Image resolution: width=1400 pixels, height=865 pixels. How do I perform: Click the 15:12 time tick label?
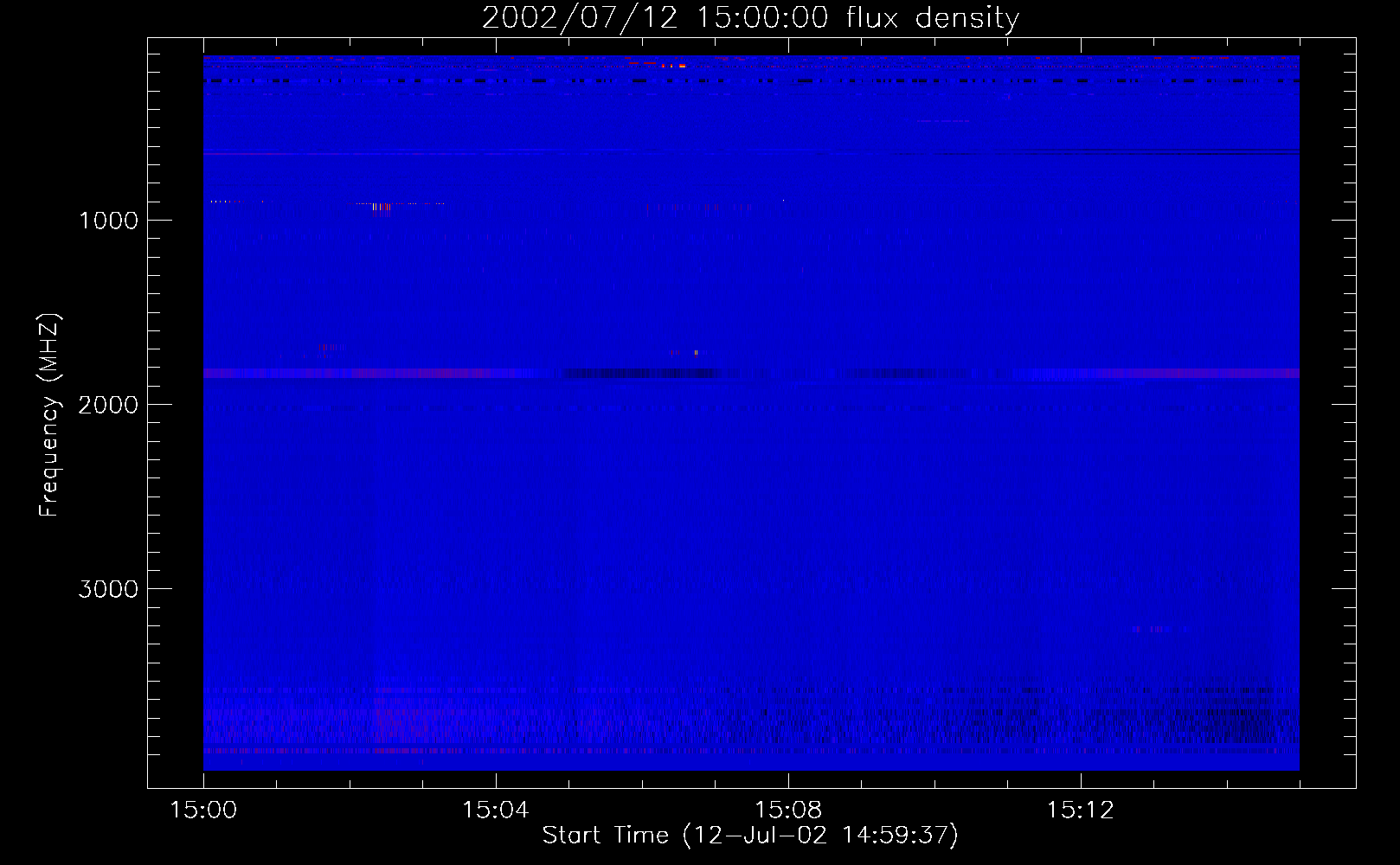pos(1080,811)
